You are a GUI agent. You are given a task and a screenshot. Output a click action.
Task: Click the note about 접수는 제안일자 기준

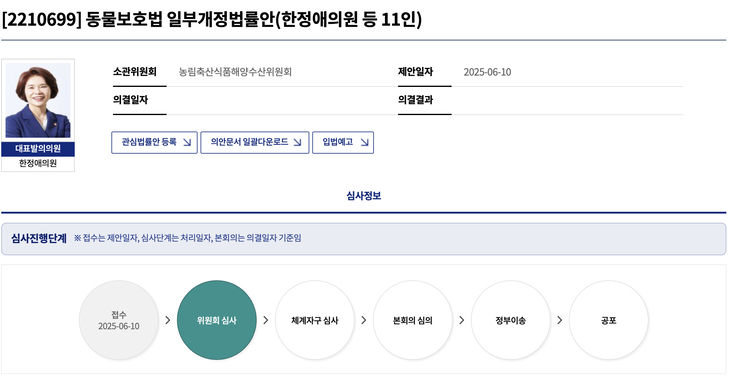(188, 238)
